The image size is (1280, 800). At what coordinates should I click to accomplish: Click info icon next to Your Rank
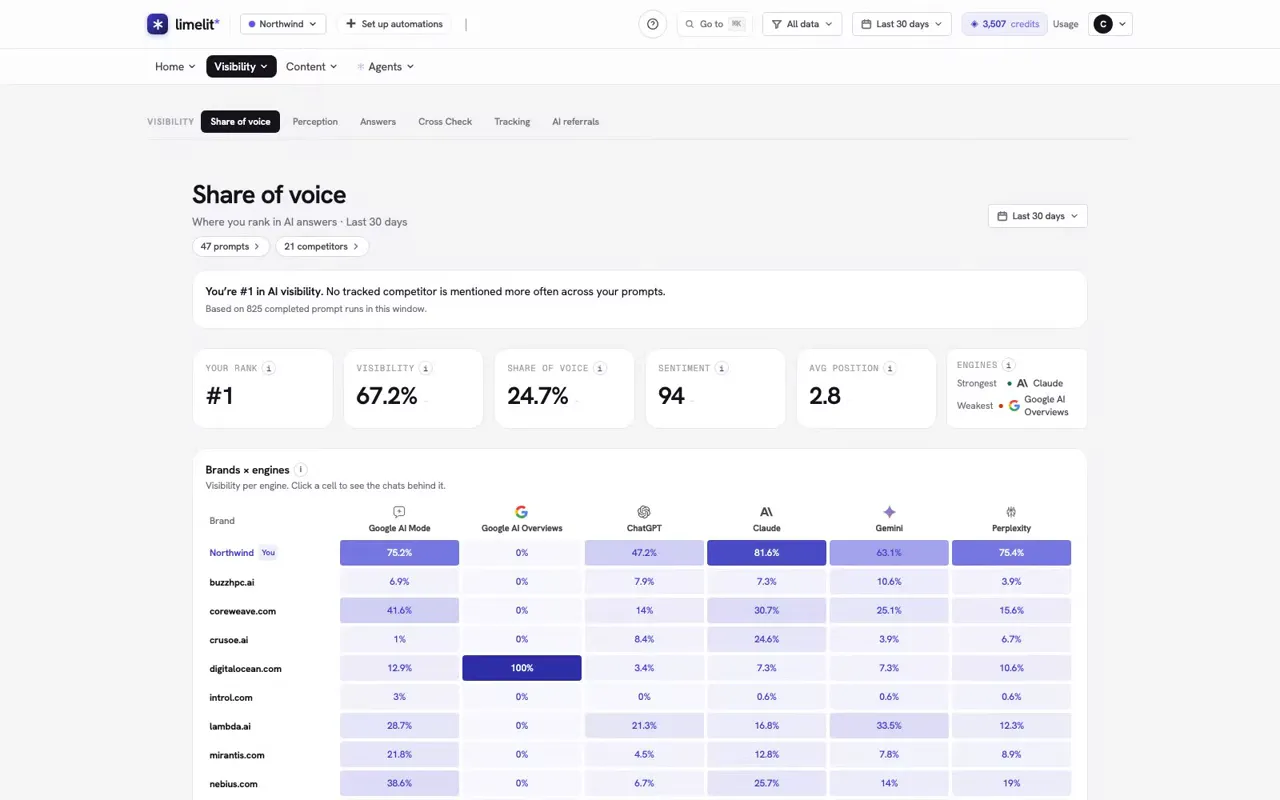tap(268, 368)
